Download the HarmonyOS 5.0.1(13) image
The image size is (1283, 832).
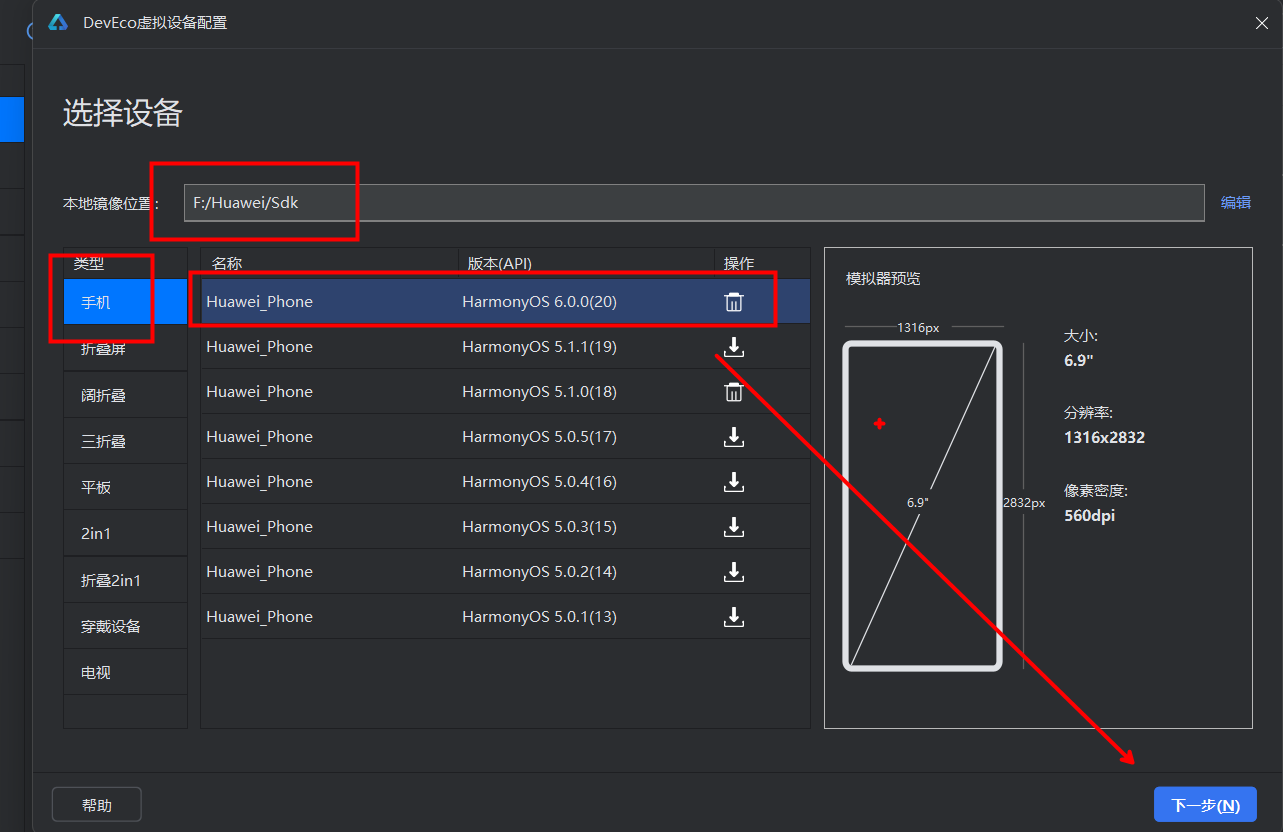click(733, 617)
